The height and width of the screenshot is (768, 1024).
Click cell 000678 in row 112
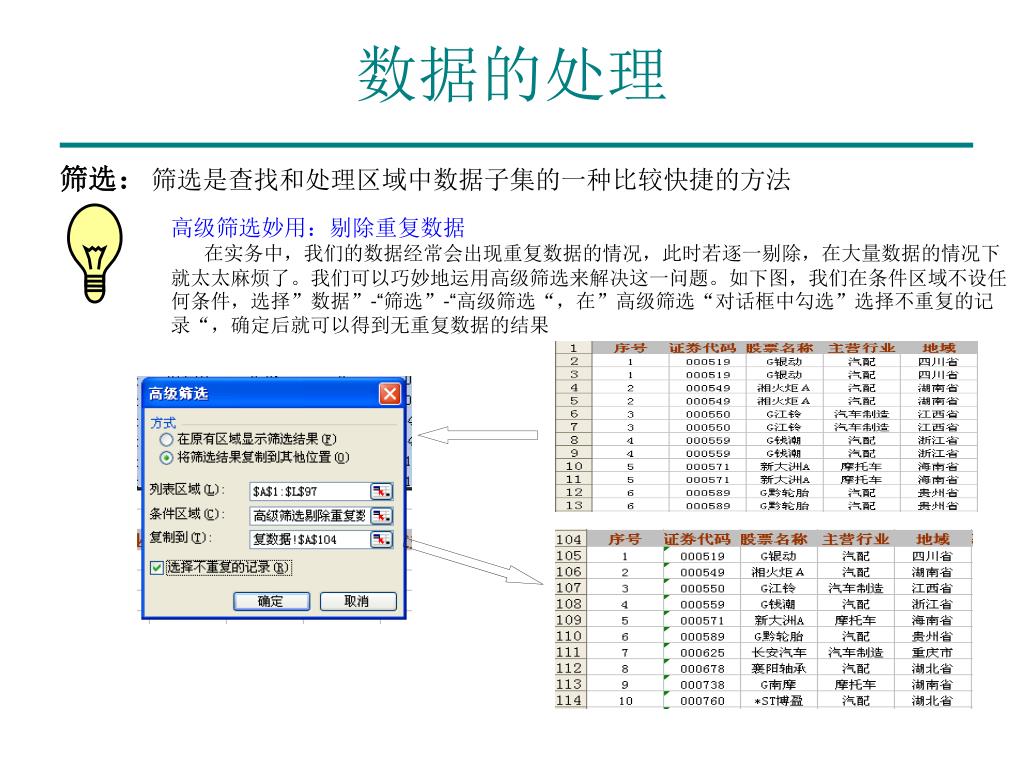pos(703,669)
